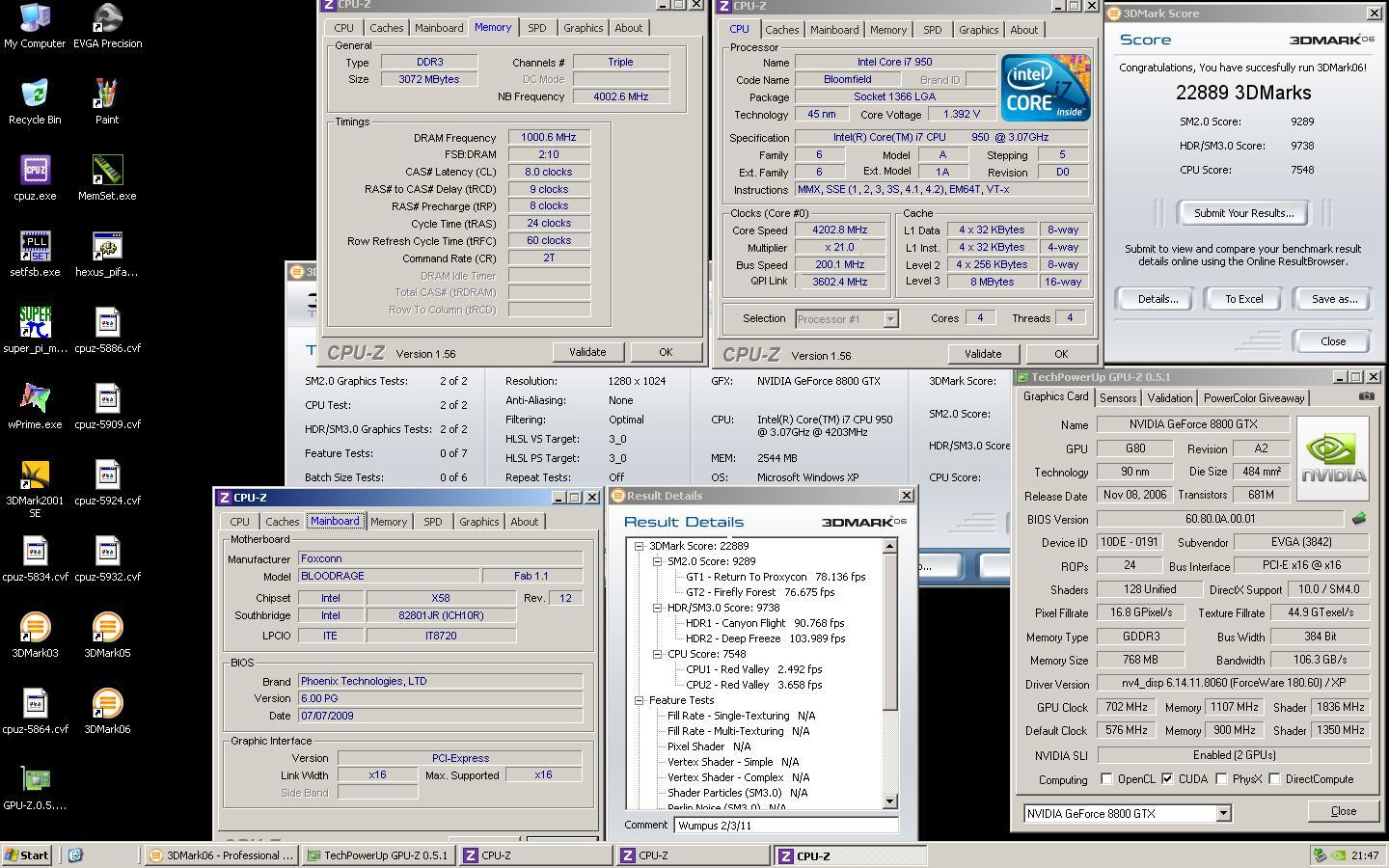Select the Recycle Bin icon
1389x868 pixels.
pyautogui.click(x=35, y=102)
